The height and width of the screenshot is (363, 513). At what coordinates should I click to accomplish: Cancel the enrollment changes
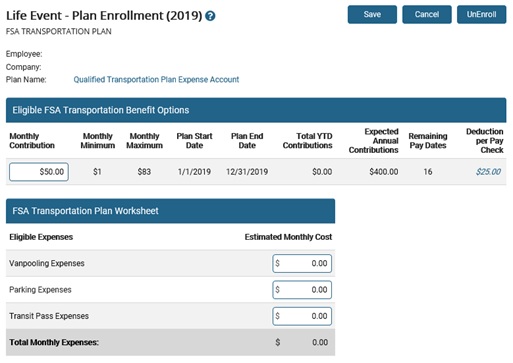[427, 14]
